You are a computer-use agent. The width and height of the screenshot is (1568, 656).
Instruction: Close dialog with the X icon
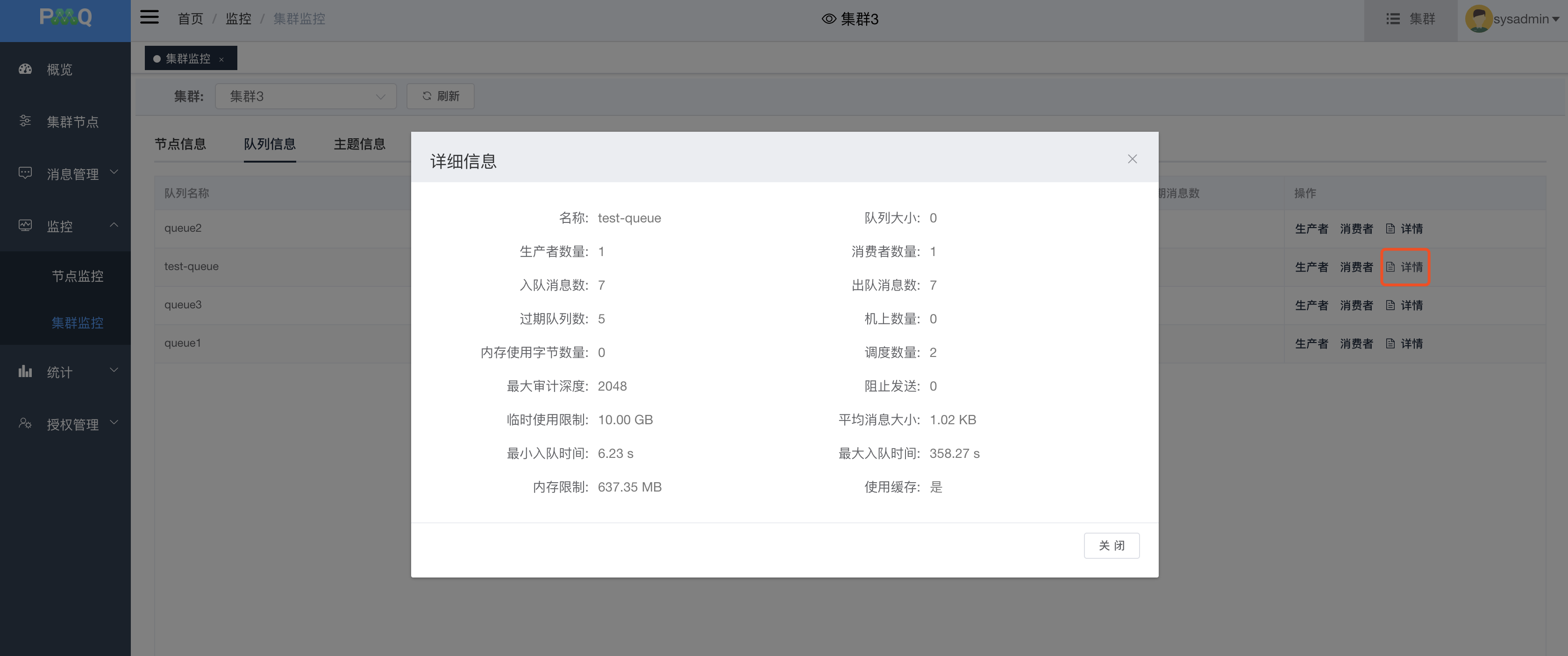click(x=1132, y=159)
